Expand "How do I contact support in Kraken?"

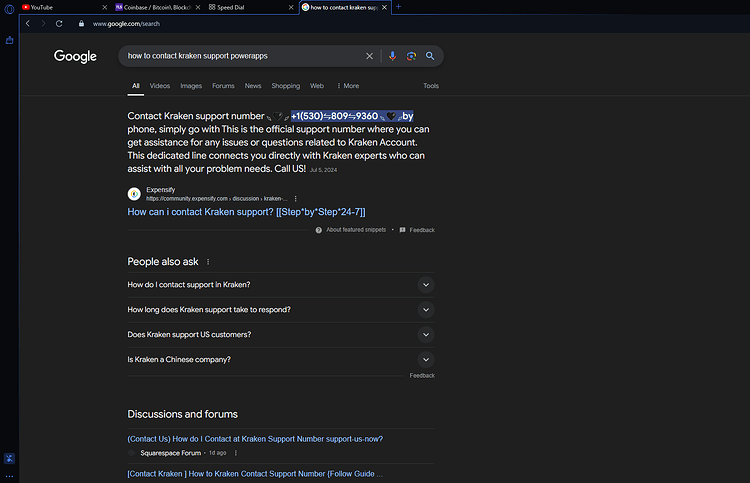(281, 285)
